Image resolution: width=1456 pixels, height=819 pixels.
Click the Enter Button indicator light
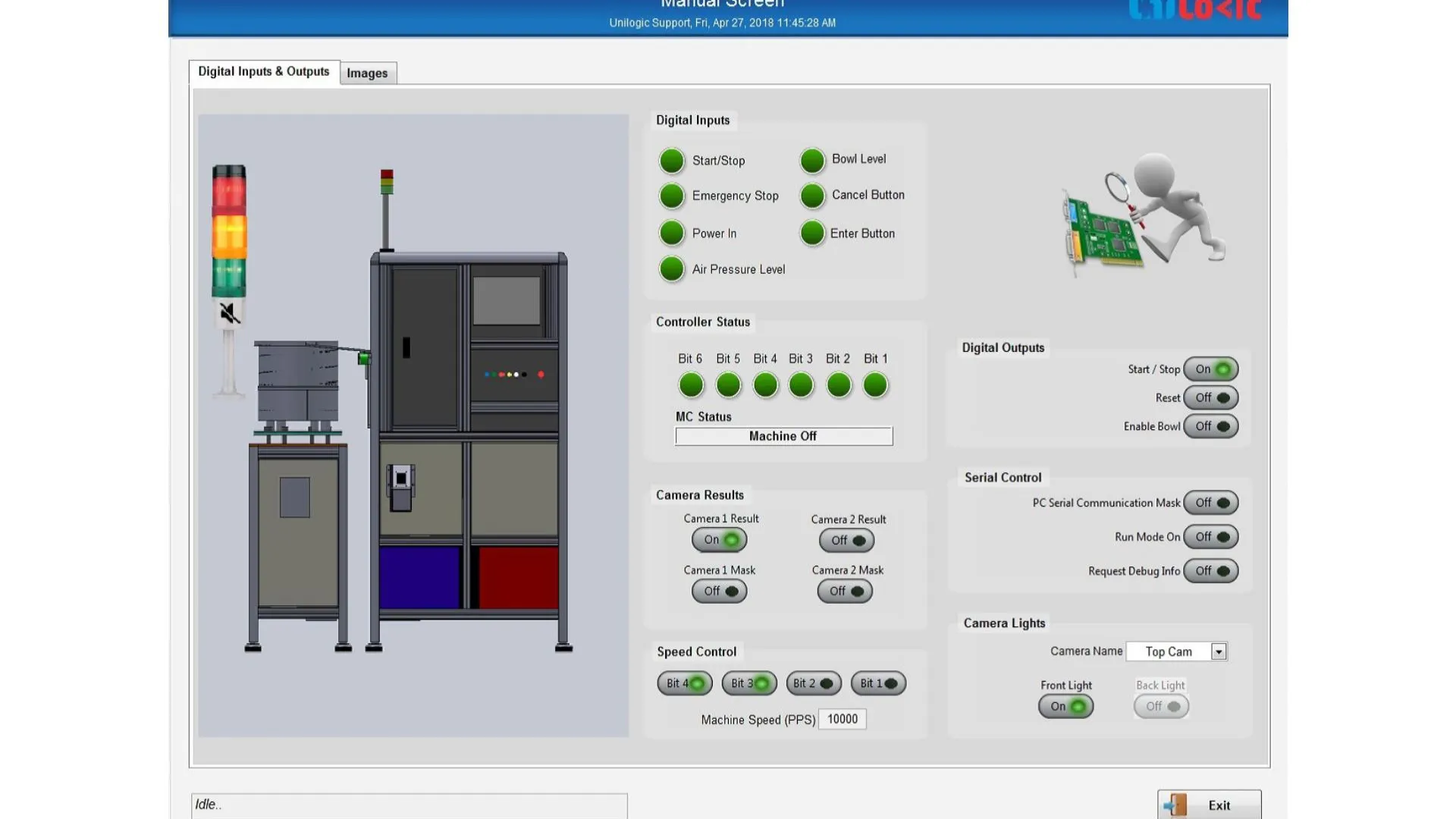click(812, 234)
